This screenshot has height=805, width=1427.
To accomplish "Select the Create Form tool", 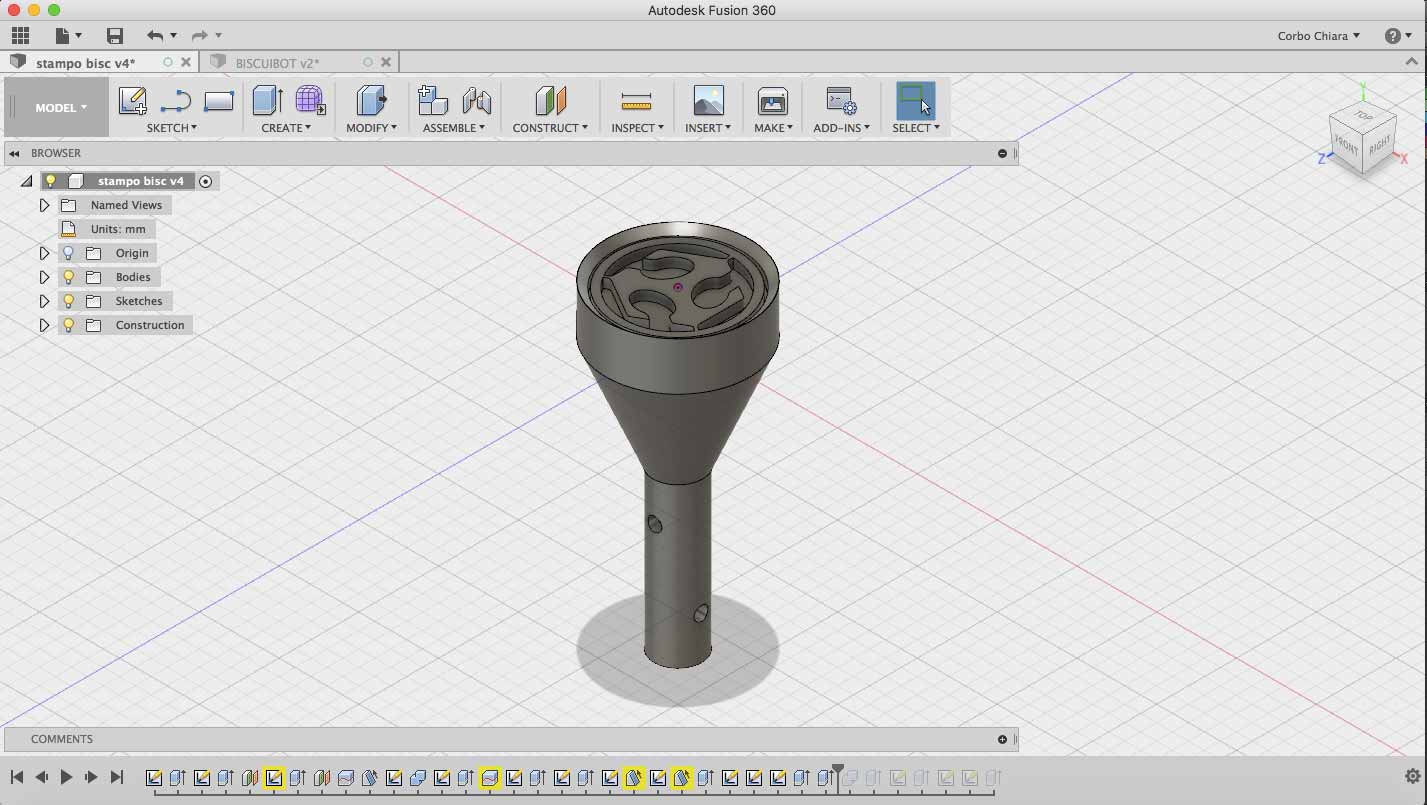I will tap(310, 101).
